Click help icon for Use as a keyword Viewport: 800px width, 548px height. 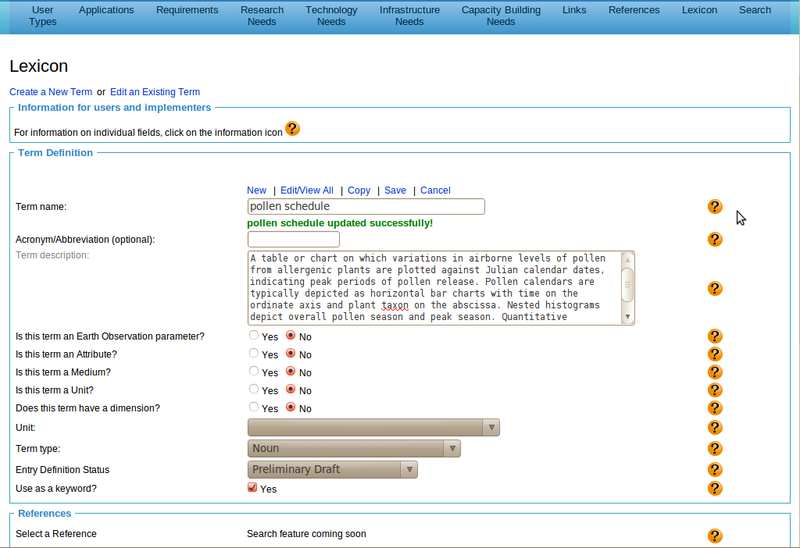(714, 488)
